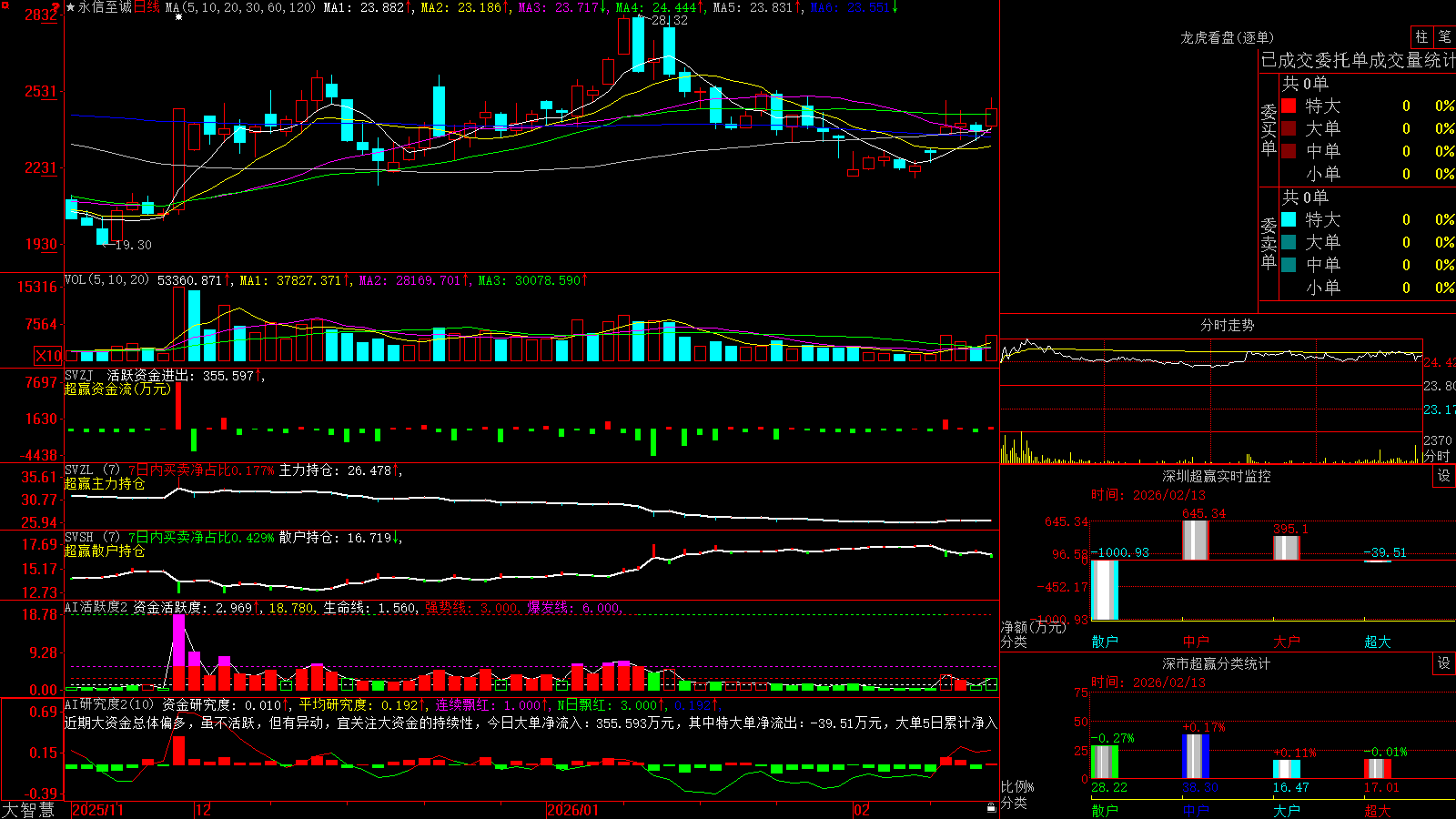The width and height of the screenshot is (1456, 819).
Task: Click the 超赢资金流(万元) label
Action: coord(117,389)
